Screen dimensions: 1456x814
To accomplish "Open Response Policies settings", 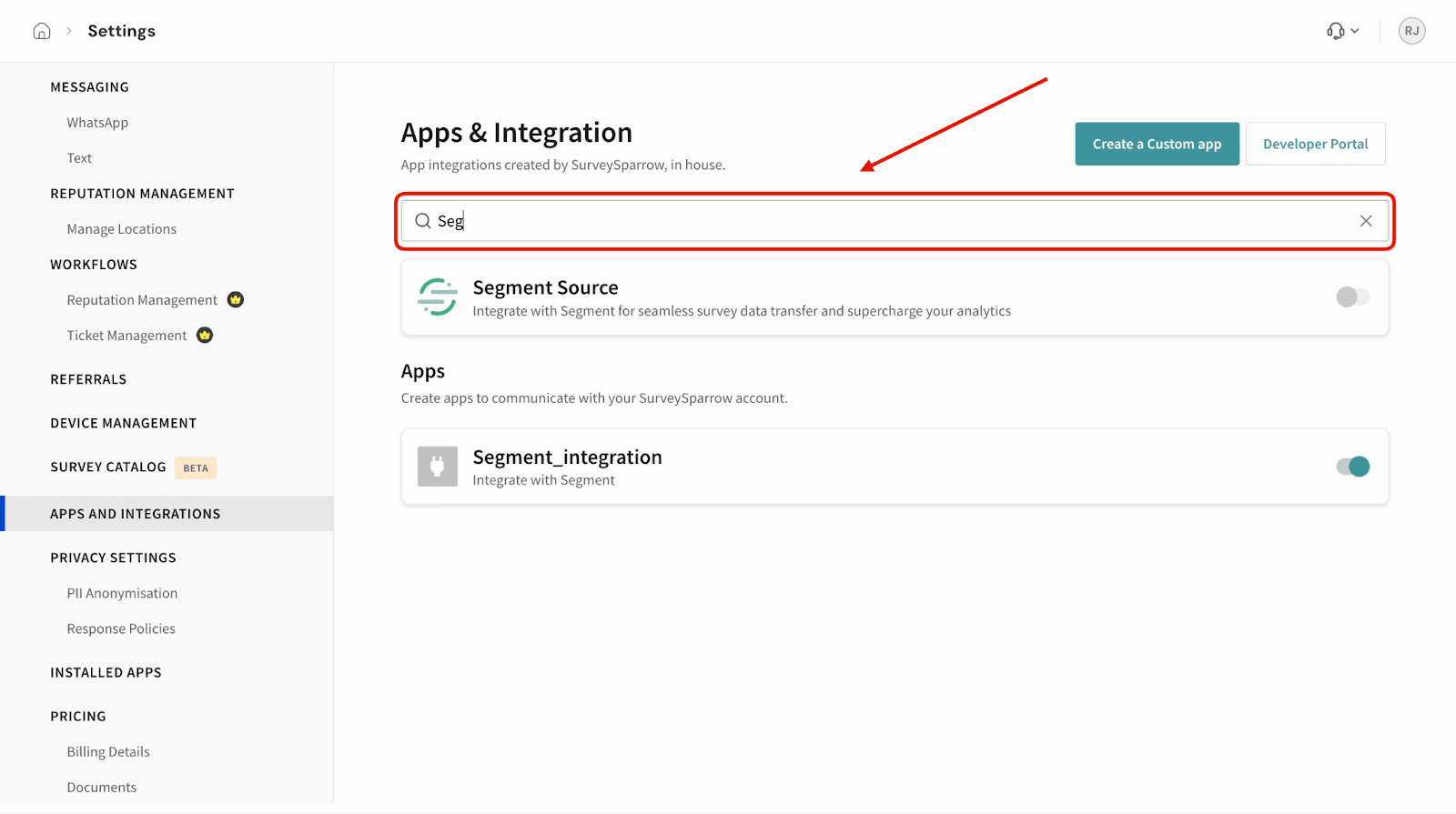I will coord(121,628).
